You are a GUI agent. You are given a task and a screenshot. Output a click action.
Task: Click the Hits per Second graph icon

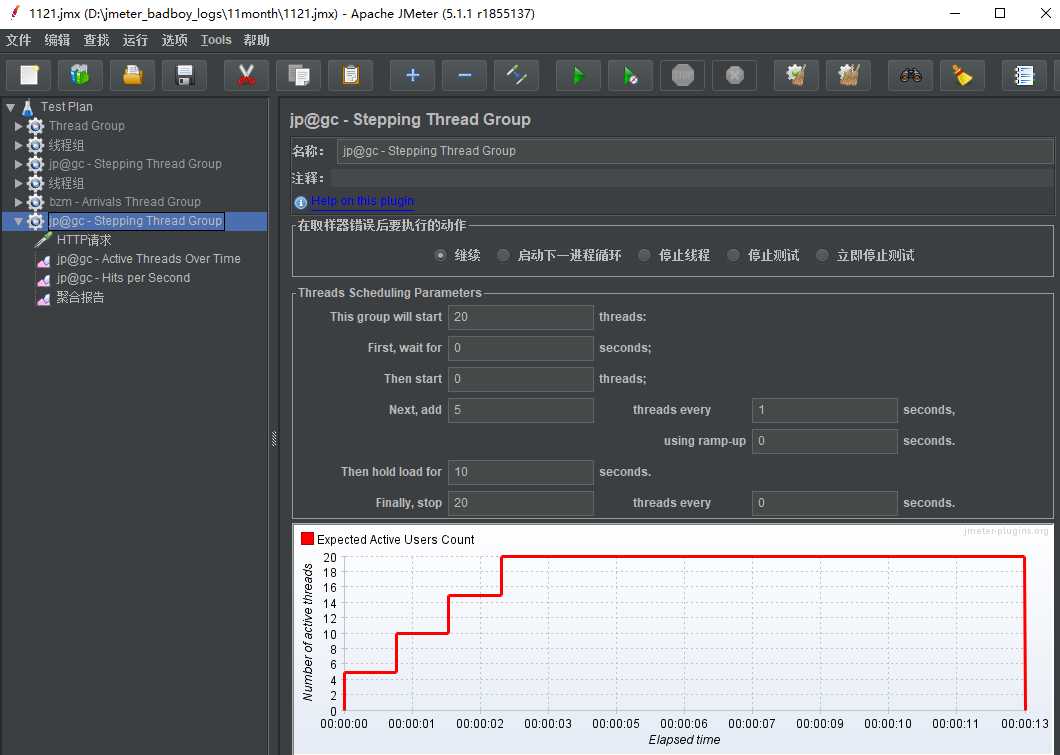(44, 278)
